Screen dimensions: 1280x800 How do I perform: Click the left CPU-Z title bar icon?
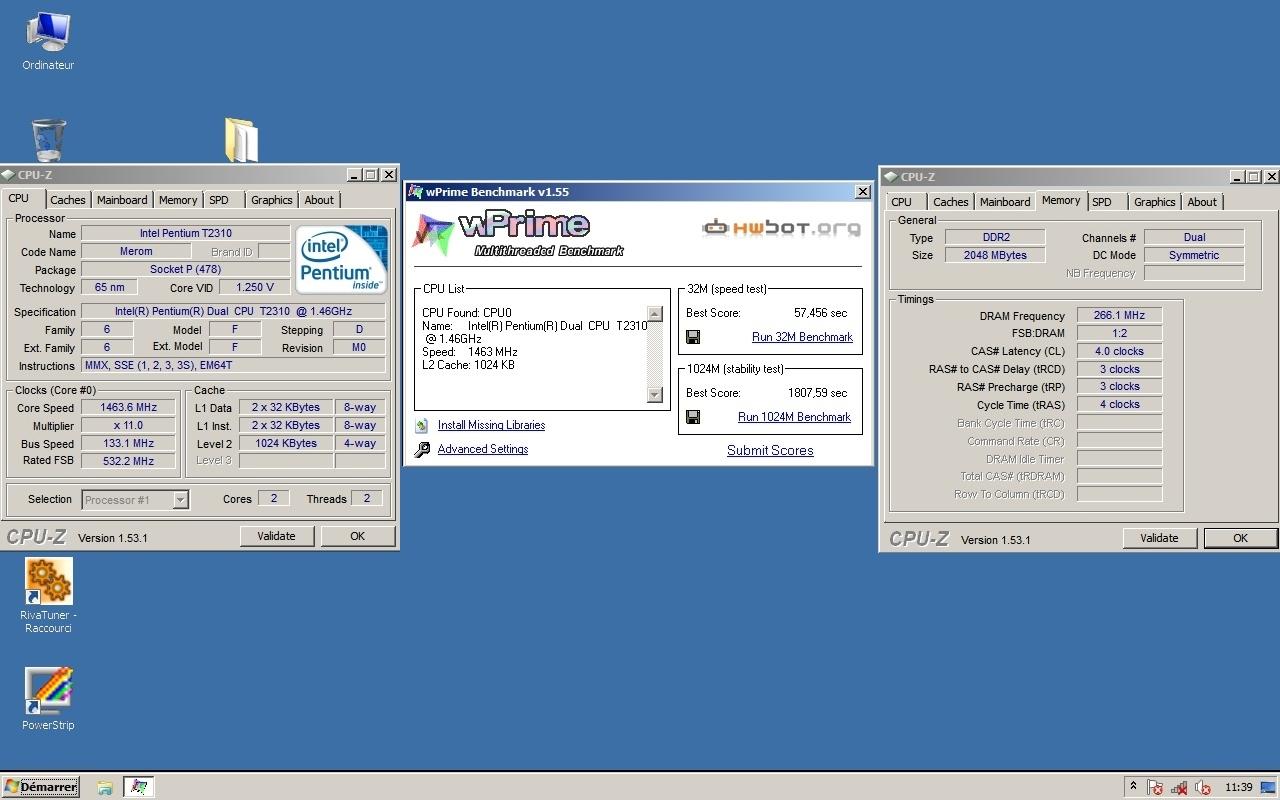coord(9,175)
